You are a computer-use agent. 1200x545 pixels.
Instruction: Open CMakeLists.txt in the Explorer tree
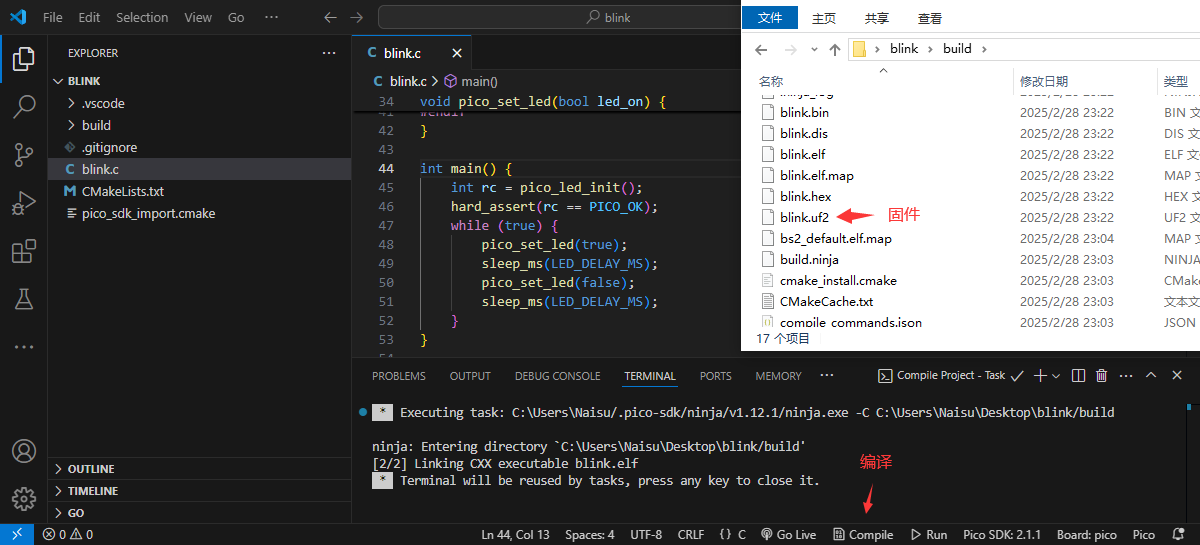(122, 191)
